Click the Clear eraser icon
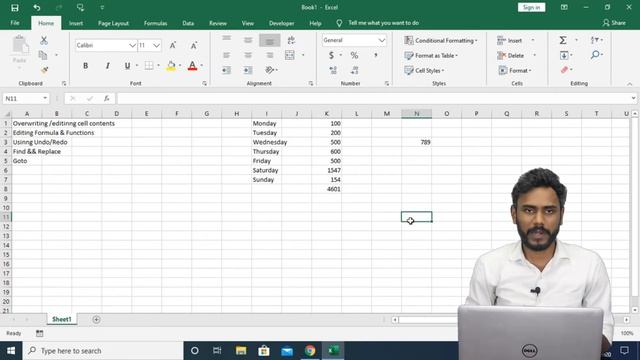This screenshot has width=640, height=360. click(564, 70)
